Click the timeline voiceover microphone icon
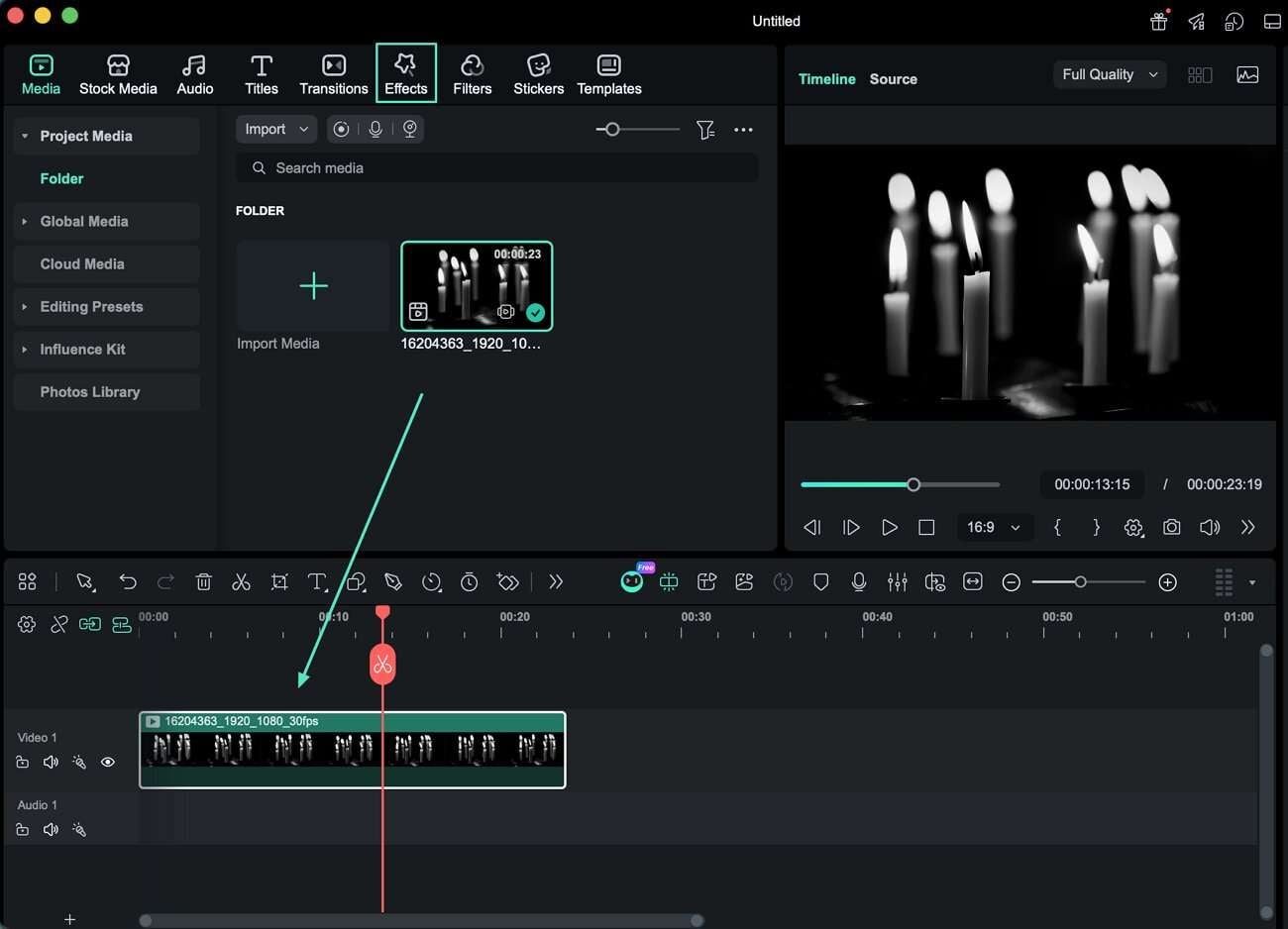The width and height of the screenshot is (1288, 929). click(859, 581)
